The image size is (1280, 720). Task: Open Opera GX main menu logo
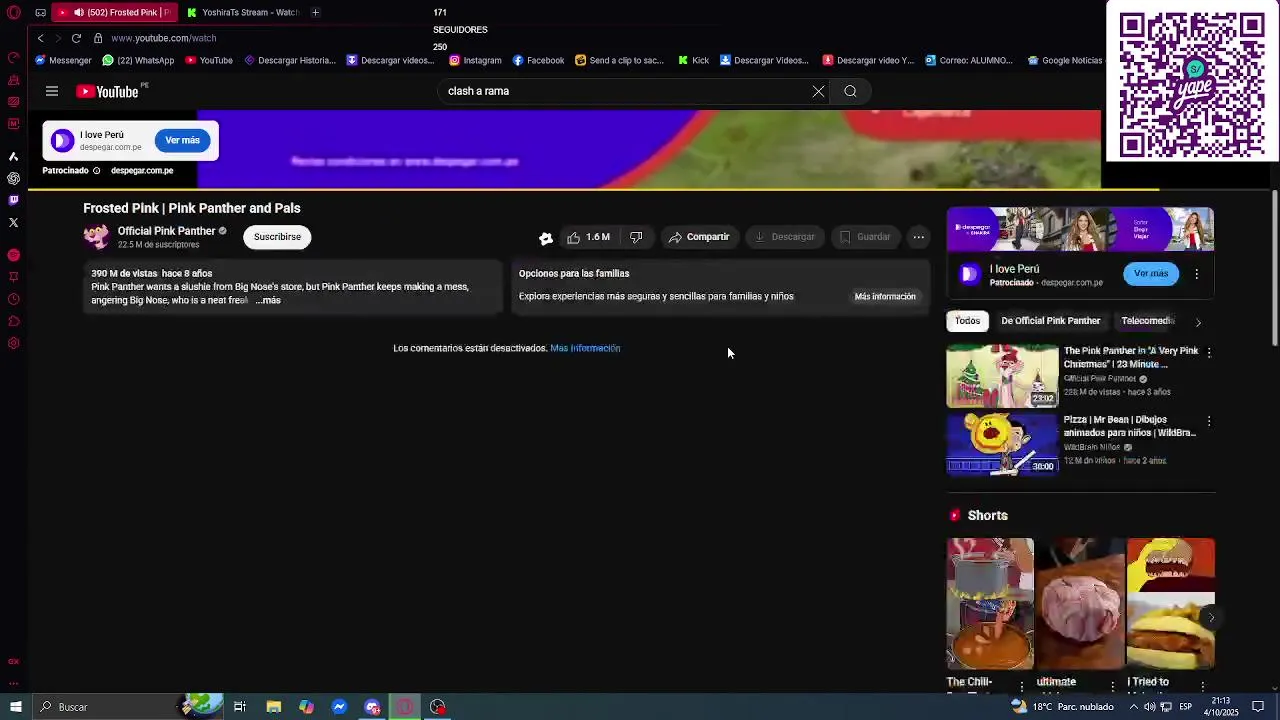tap(13, 13)
